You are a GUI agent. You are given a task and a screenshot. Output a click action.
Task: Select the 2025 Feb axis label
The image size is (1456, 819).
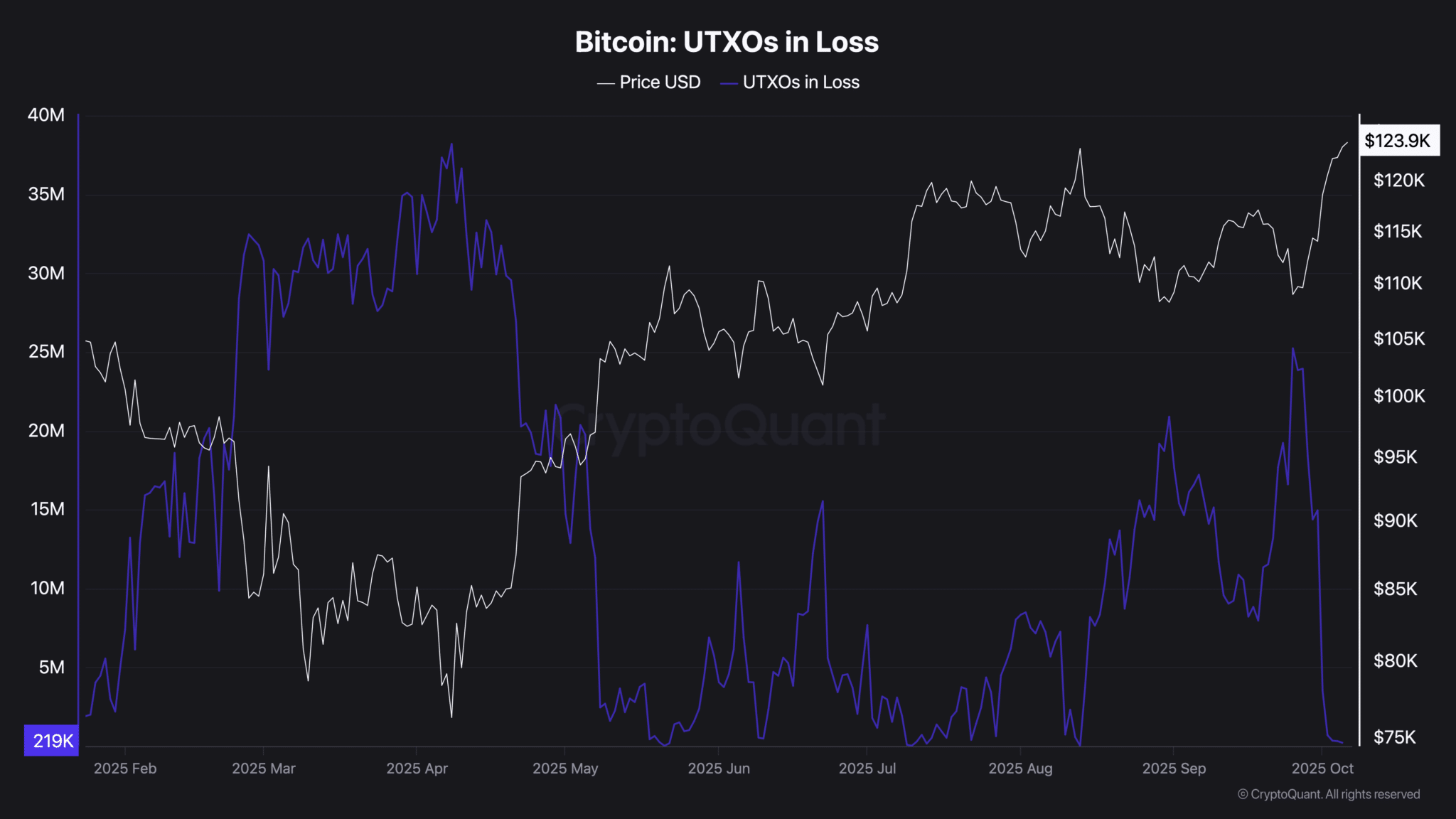pos(125,769)
